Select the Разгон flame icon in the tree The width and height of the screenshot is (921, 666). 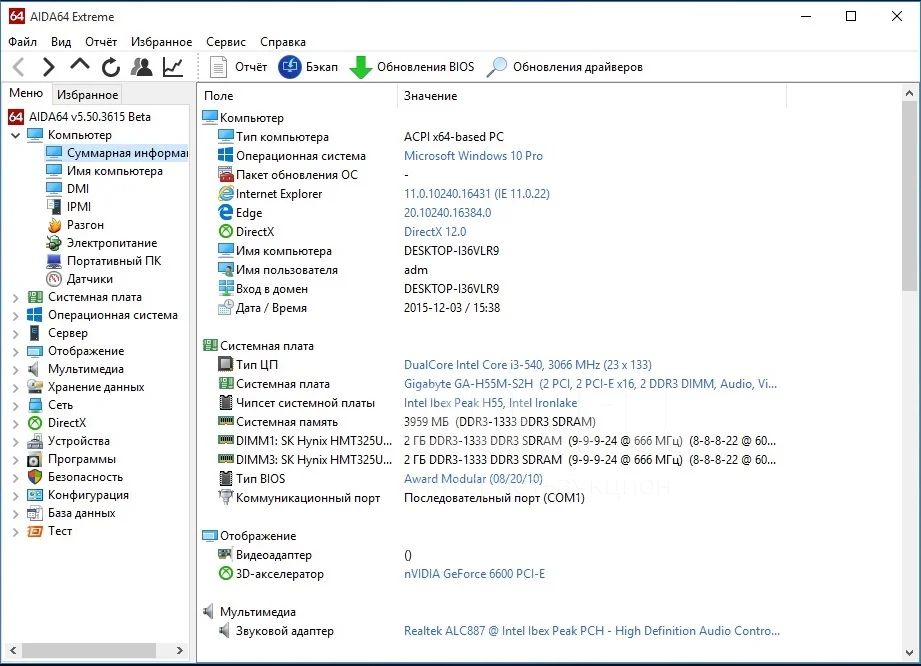point(55,225)
